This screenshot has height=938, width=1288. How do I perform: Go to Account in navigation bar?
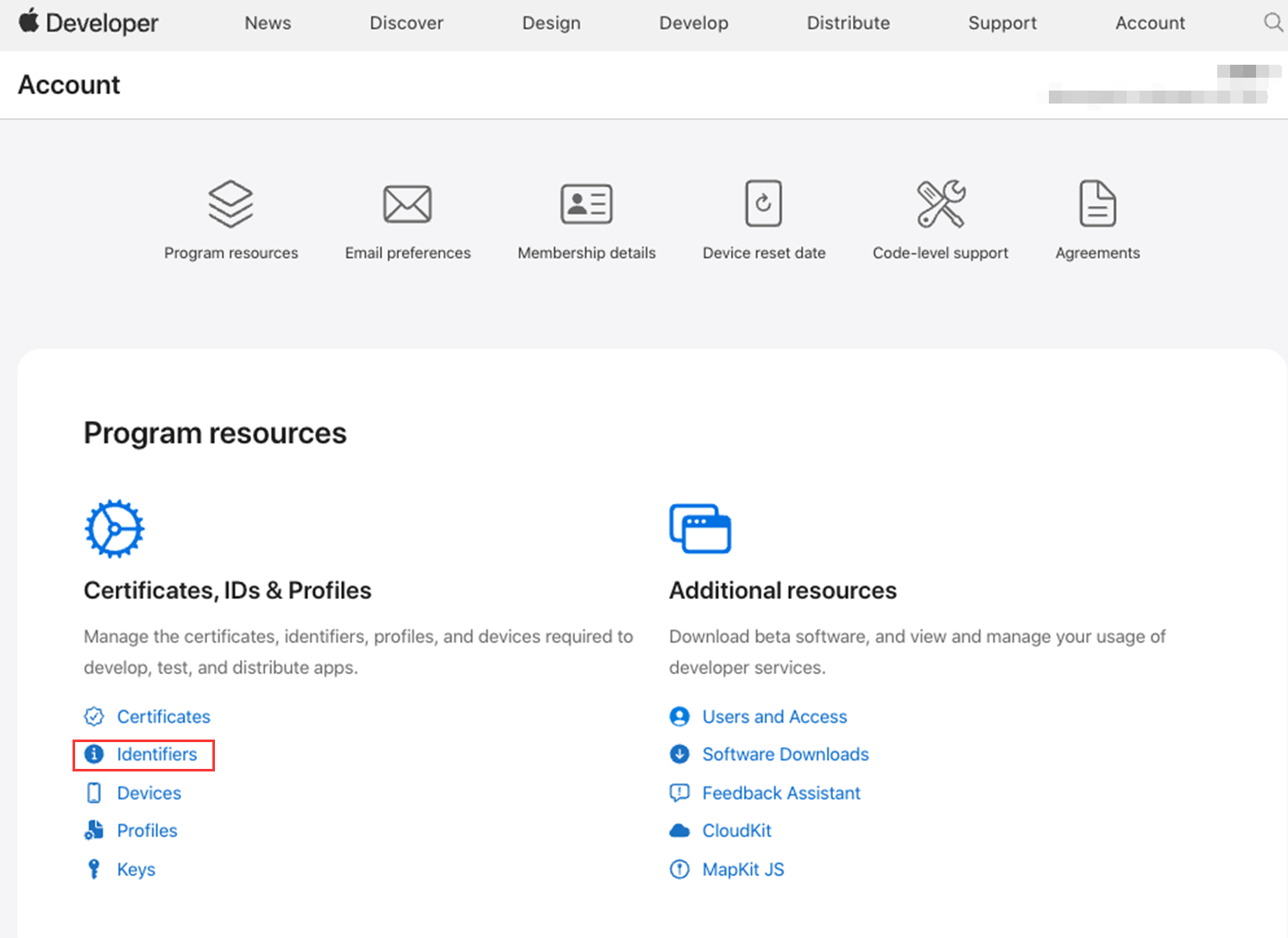point(1150,23)
